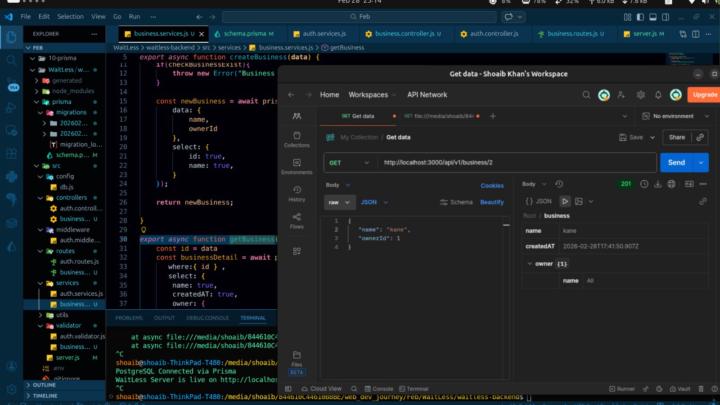
Task: Click the invite people icon in Postman header
Action: point(621,95)
